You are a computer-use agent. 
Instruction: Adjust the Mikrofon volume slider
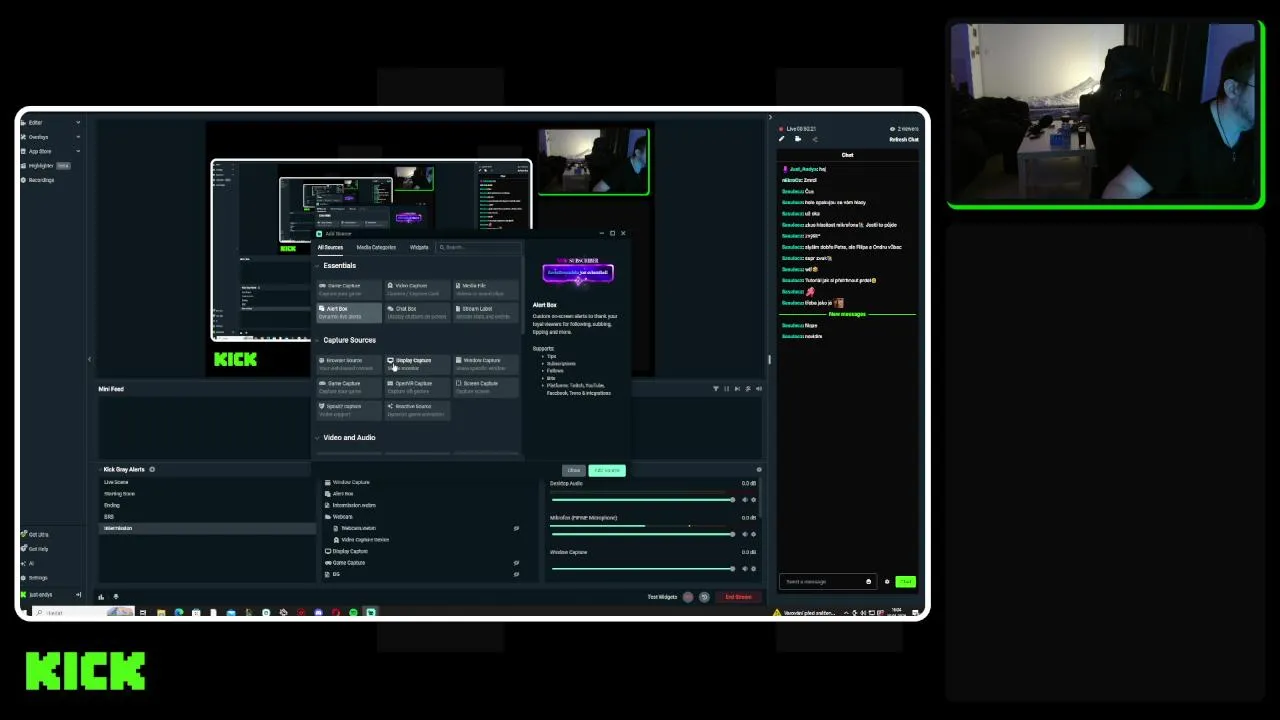click(x=642, y=534)
